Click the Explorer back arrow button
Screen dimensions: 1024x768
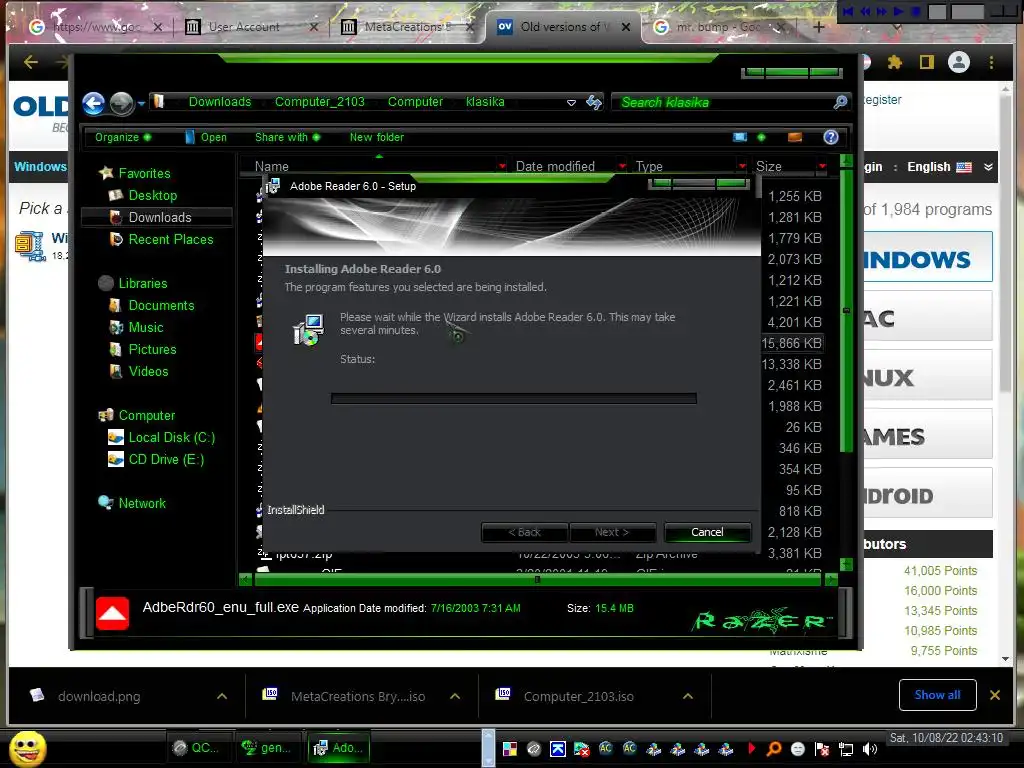pyautogui.click(x=93, y=103)
